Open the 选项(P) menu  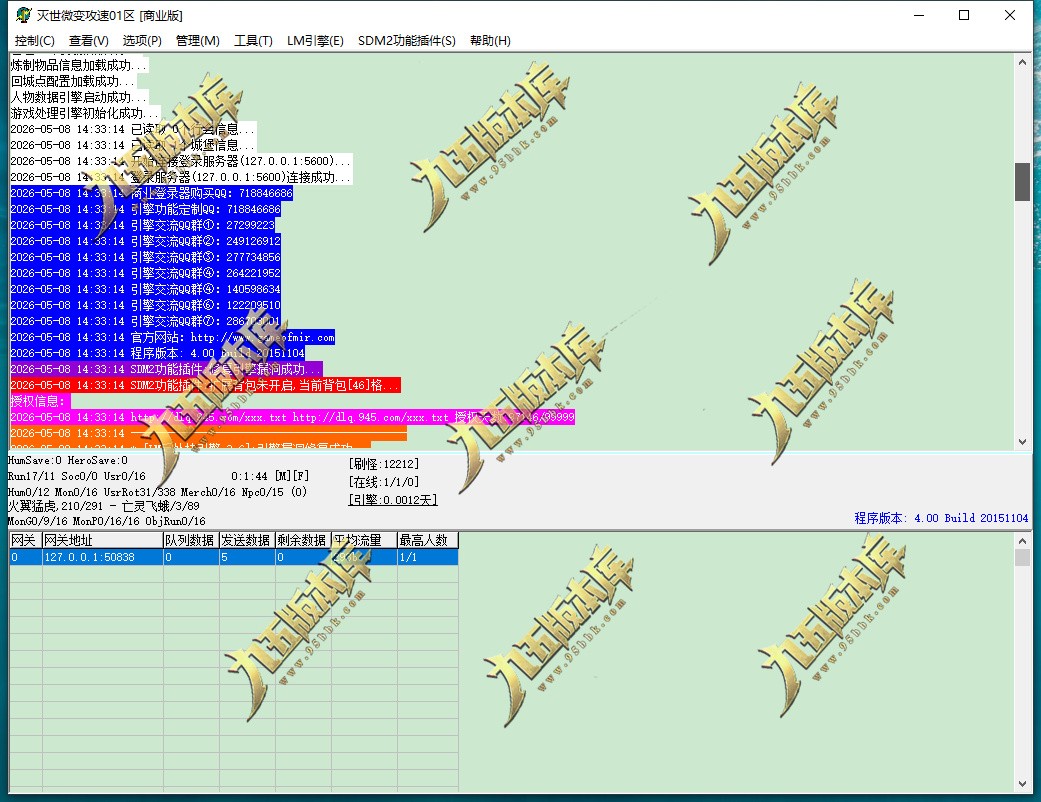[x=142, y=40]
